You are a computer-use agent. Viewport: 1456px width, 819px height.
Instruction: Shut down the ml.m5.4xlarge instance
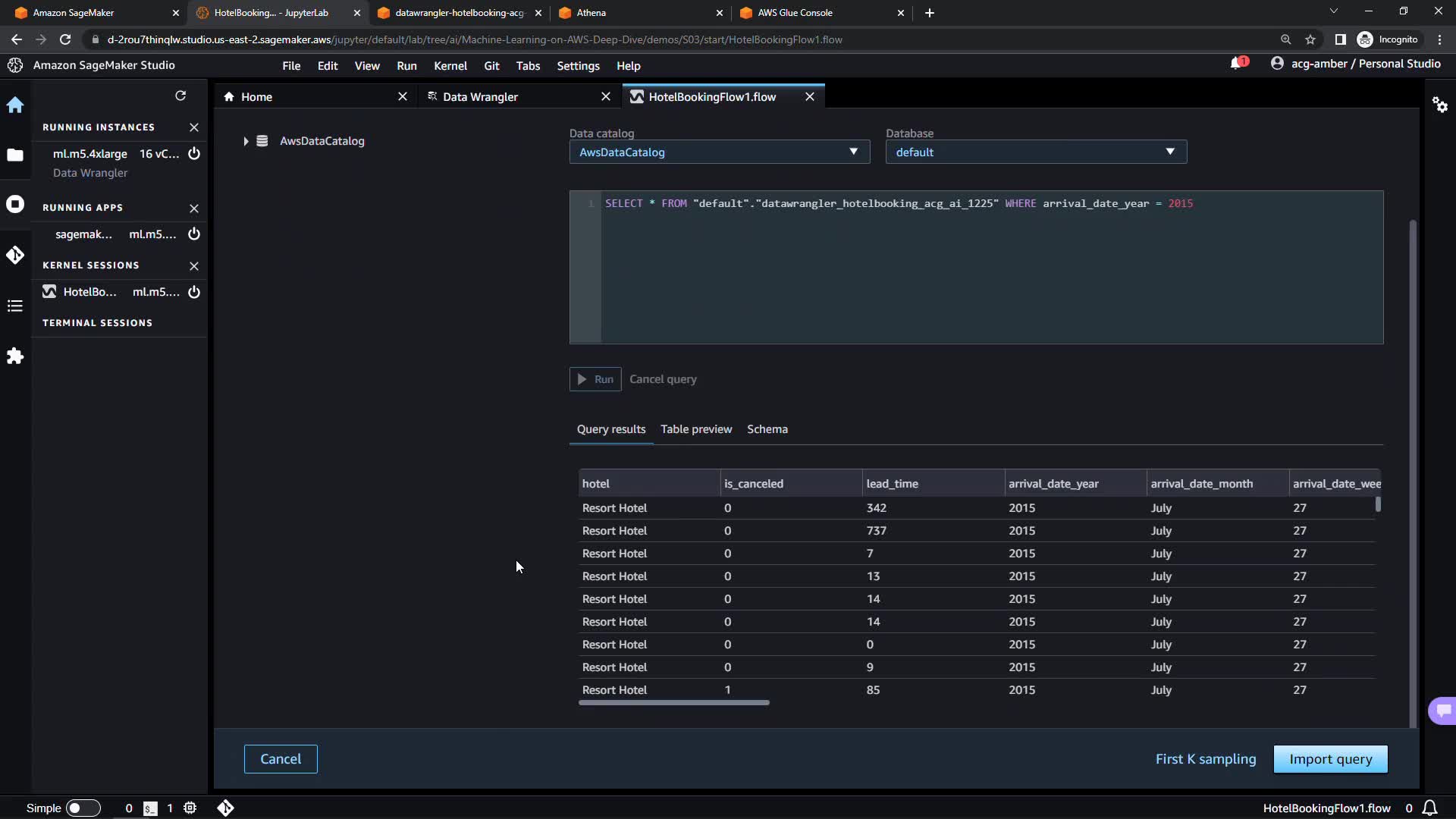tap(194, 154)
